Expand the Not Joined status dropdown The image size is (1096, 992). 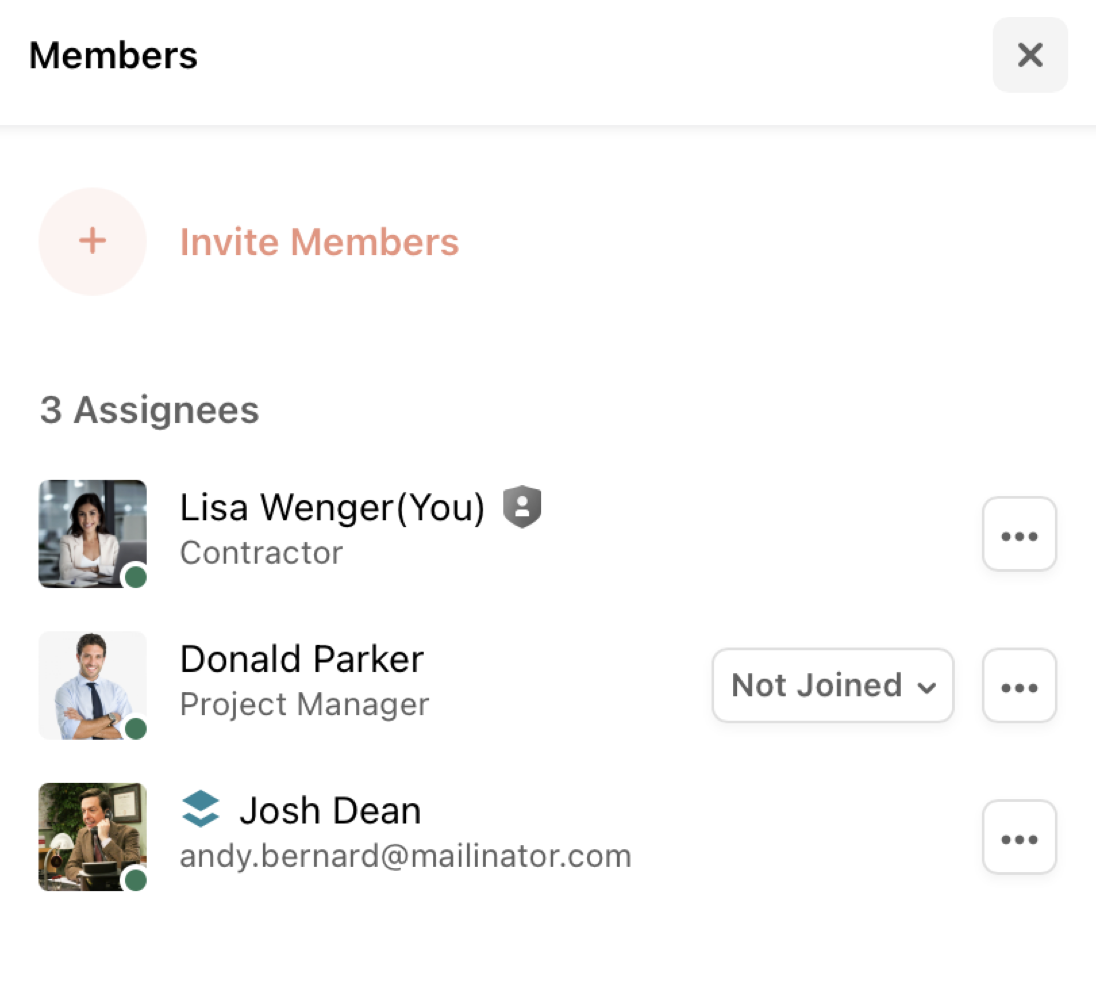coord(832,685)
